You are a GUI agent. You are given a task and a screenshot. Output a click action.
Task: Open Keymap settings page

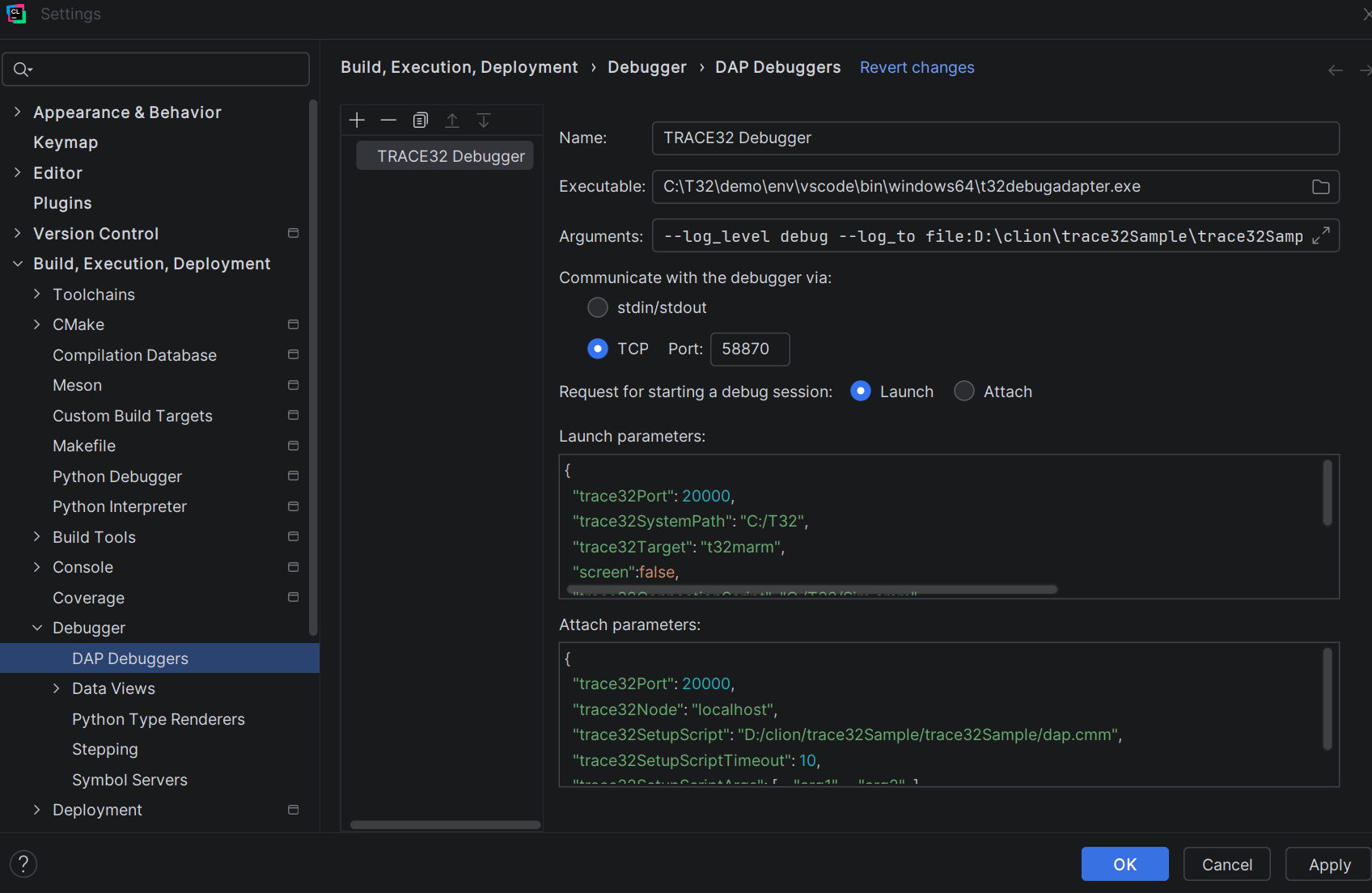(66, 142)
